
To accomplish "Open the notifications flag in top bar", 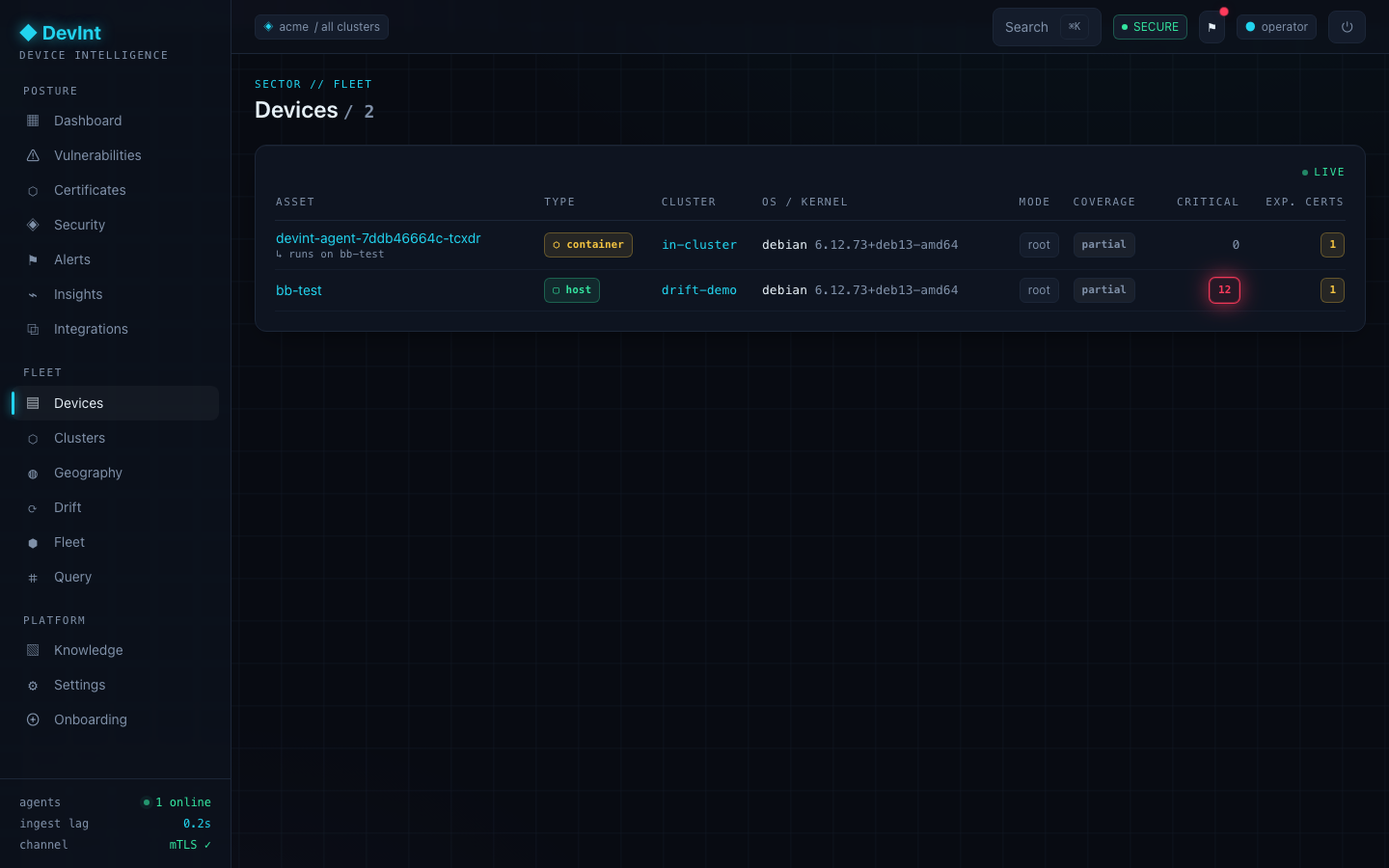I will click(1212, 27).
